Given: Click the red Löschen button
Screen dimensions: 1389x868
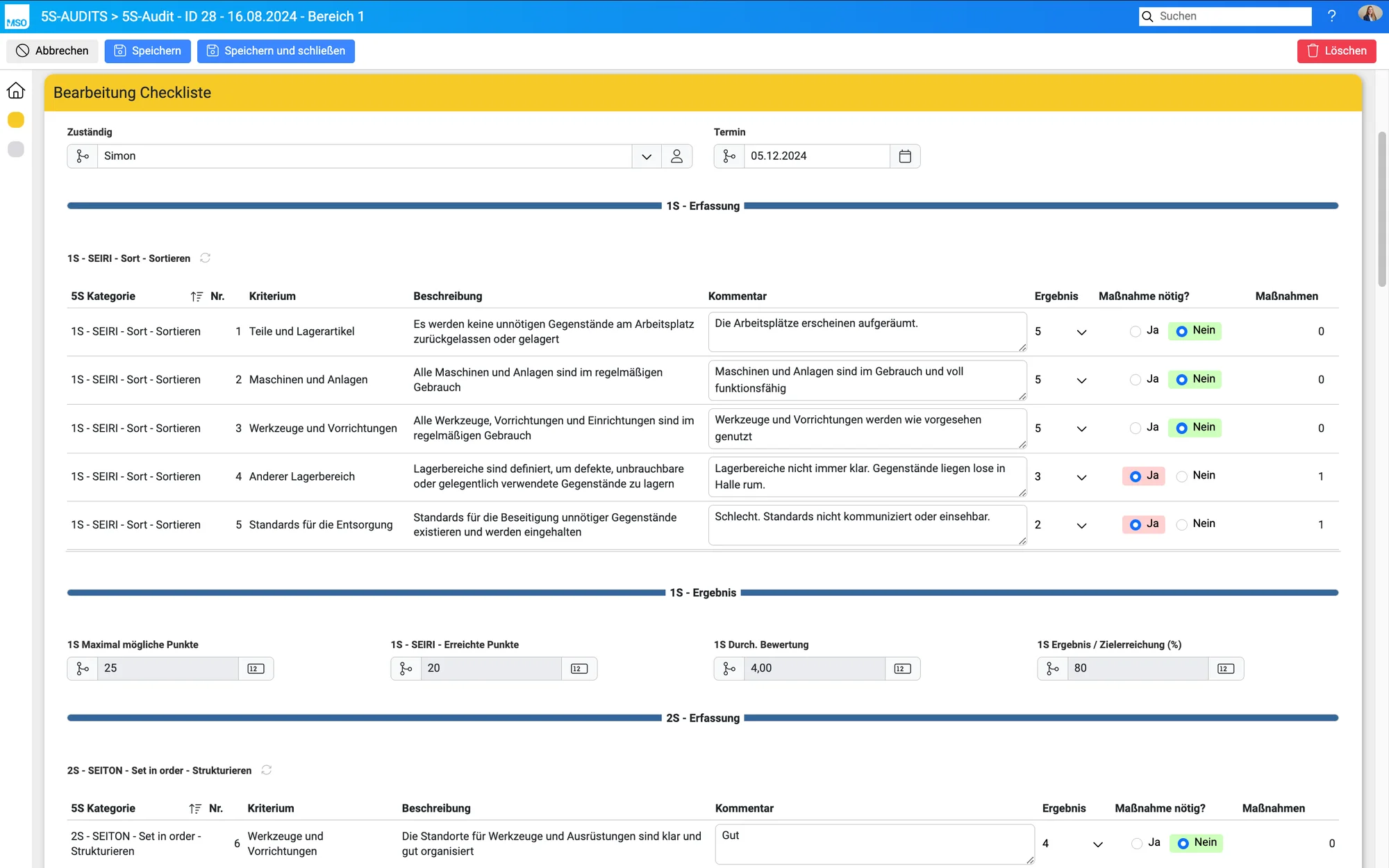Looking at the screenshot, I should click(x=1336, y=51).
